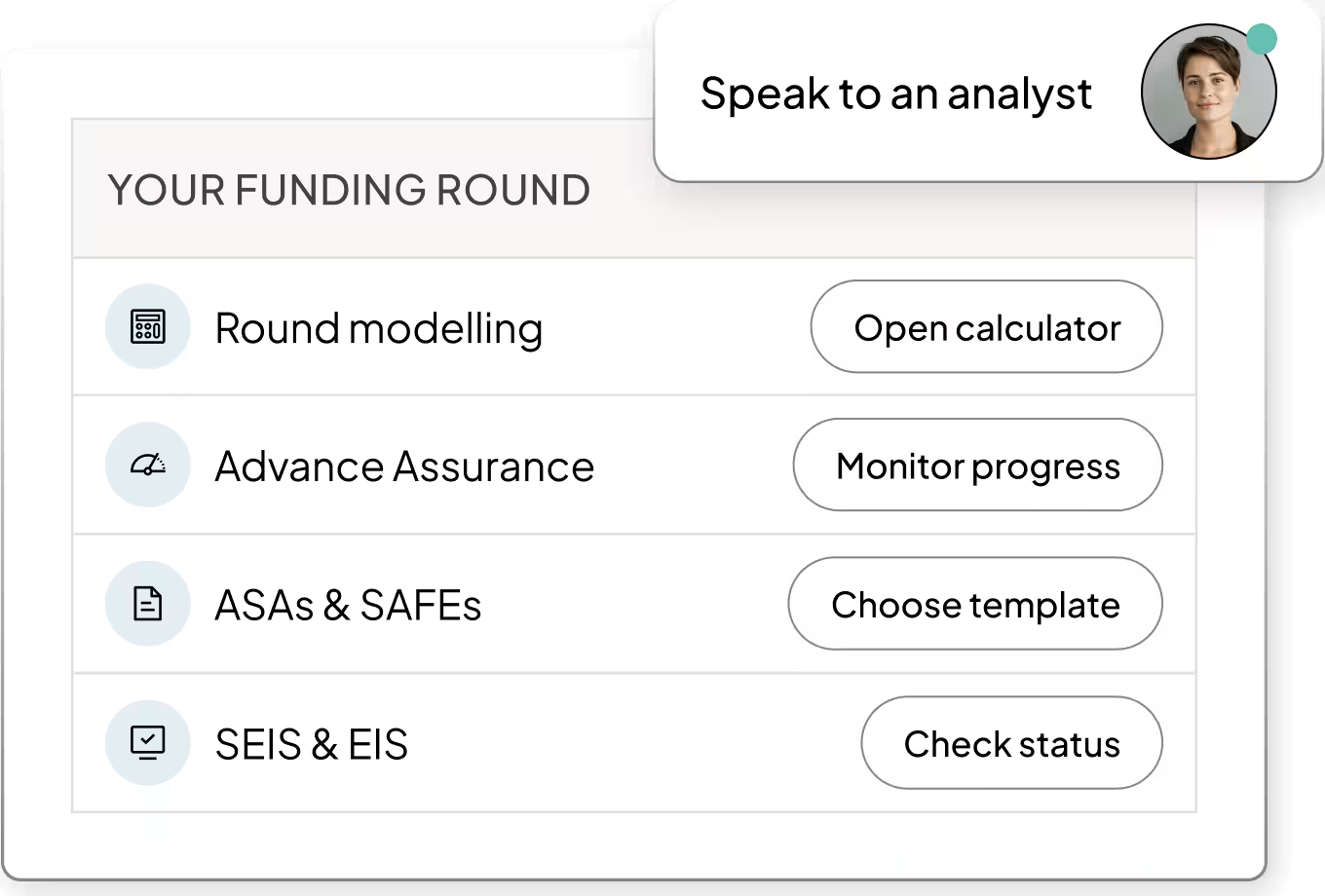The image size is (1325, 896).
Task: Click the gauge icon for Advance Assurance
Action: click(x=147, y=465)
